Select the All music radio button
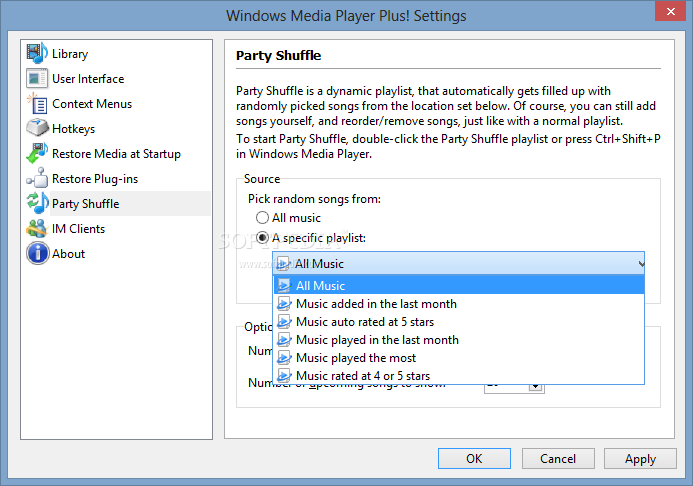This screenshot has height=486, width=693. tap(262, 218)
